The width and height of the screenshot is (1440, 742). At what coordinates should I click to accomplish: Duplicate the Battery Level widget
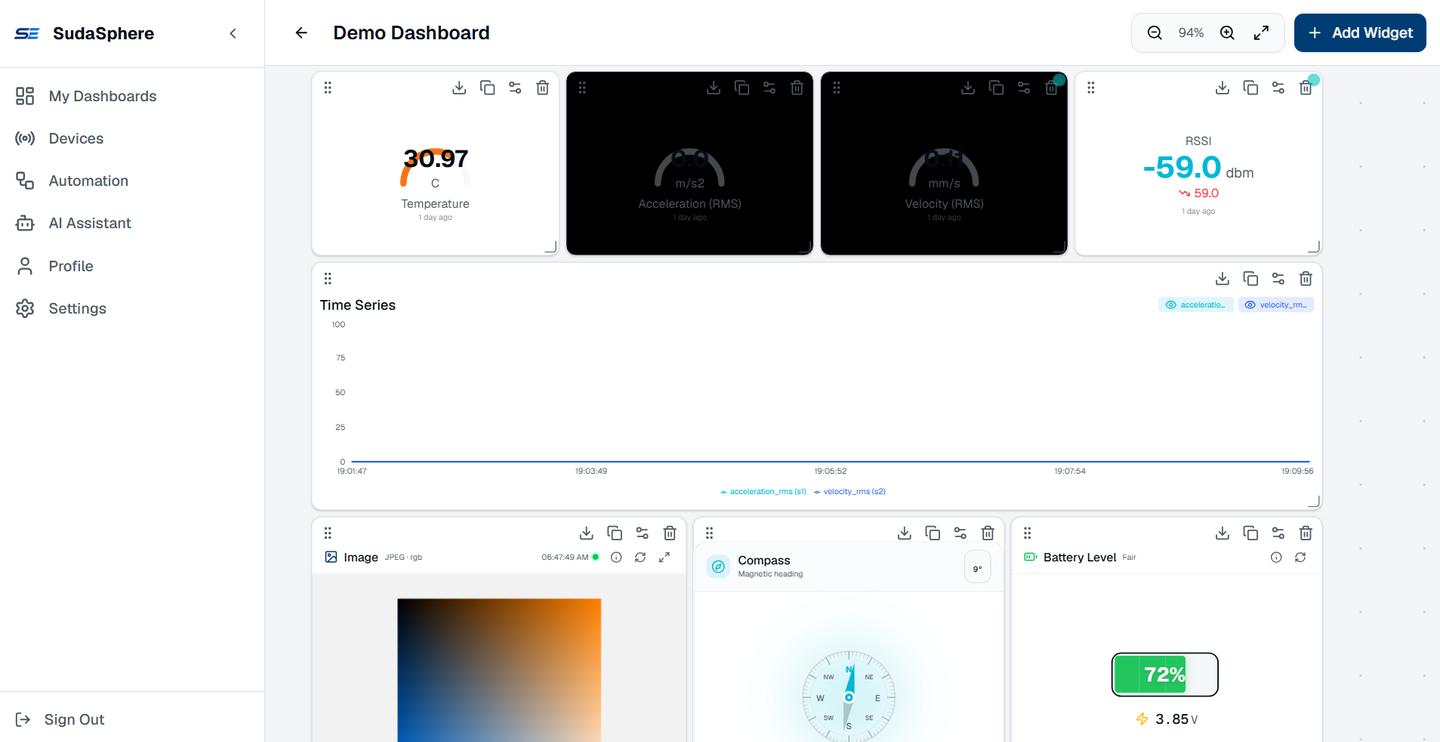pos(1250,533)
